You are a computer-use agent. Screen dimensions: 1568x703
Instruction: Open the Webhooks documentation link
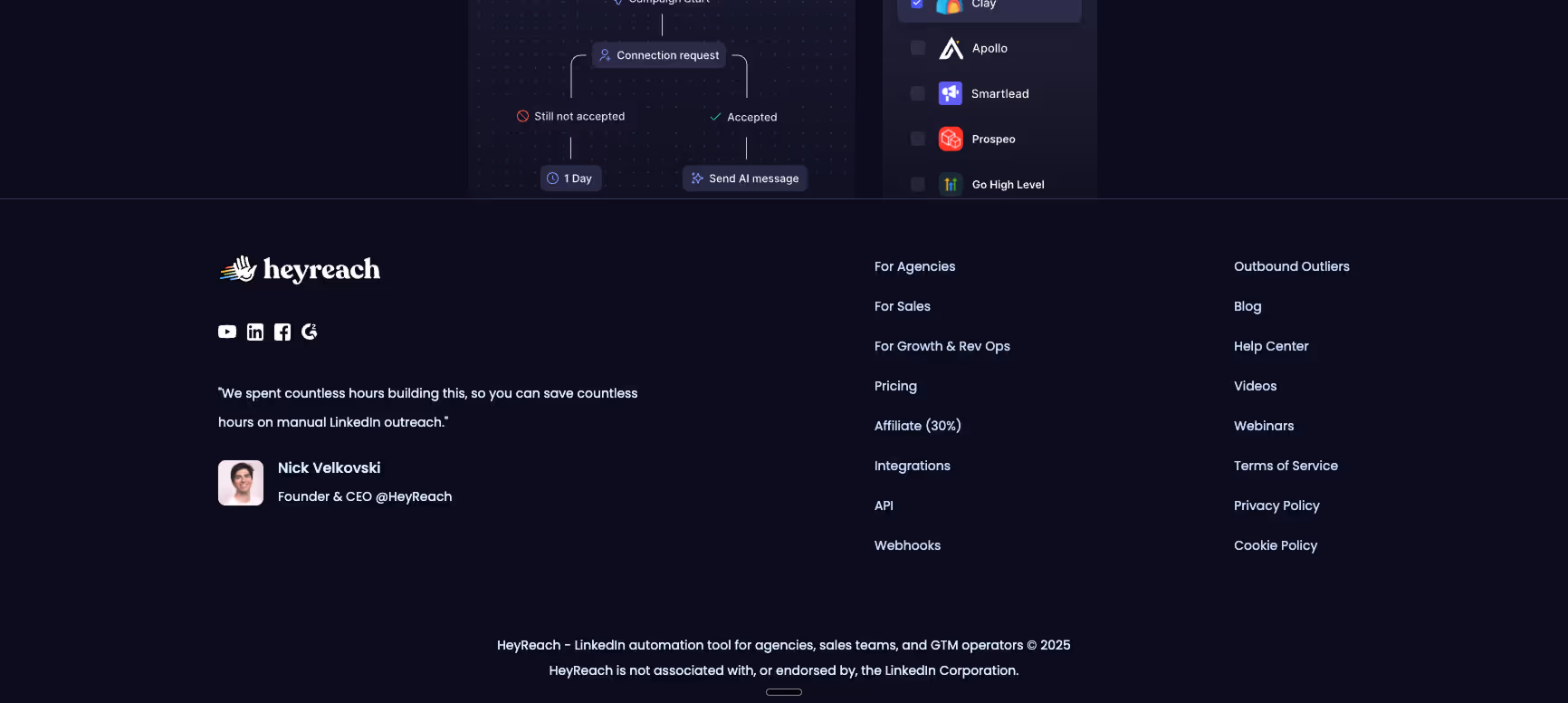click(907, 545)
